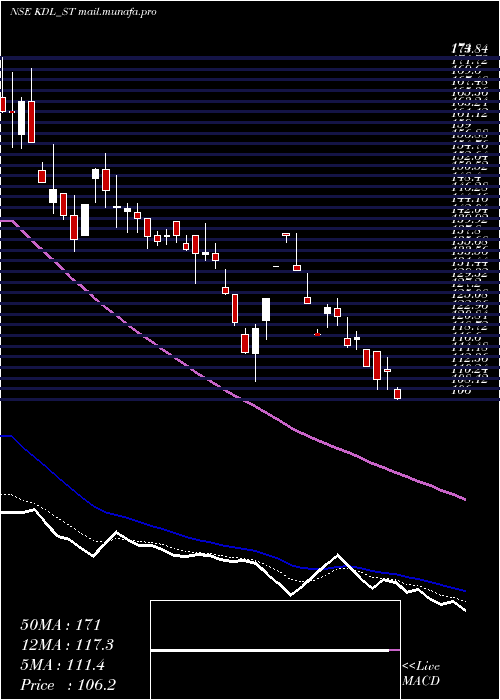Click inside the MACD histogram box
This screenshot has height=700, width=500.
pyautogui.click(x=275, y=650)
